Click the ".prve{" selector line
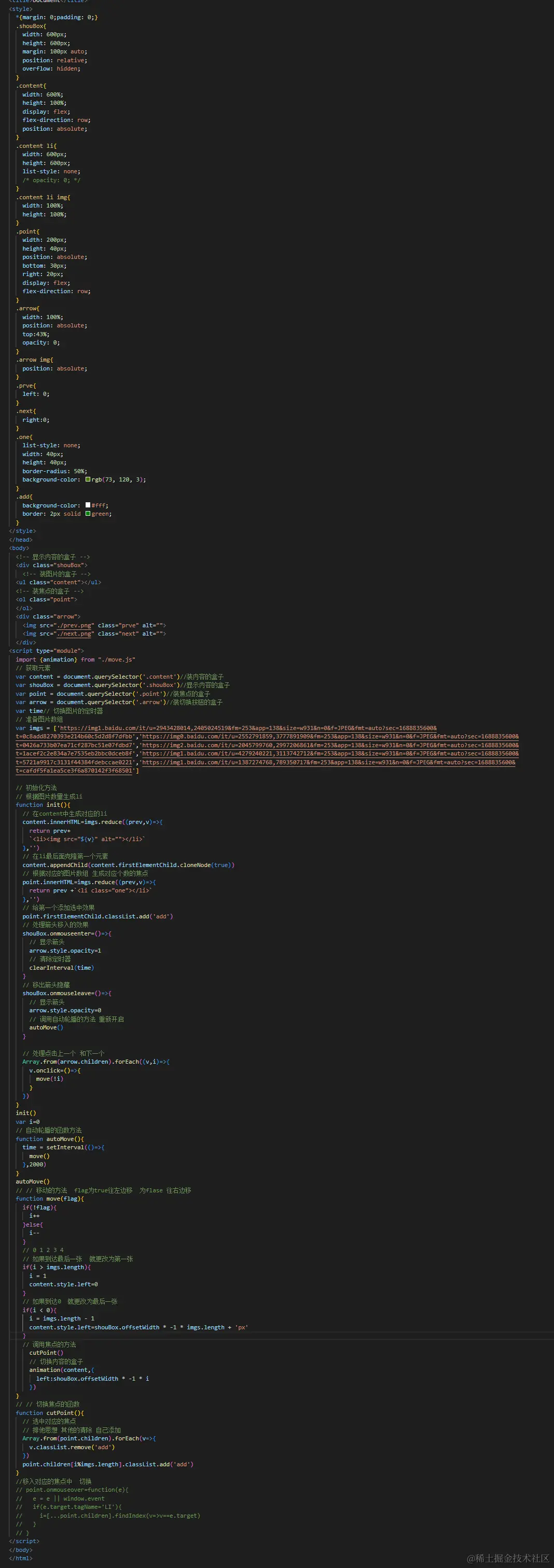This screenshot has width=554, height=1568. click(25, 386)
